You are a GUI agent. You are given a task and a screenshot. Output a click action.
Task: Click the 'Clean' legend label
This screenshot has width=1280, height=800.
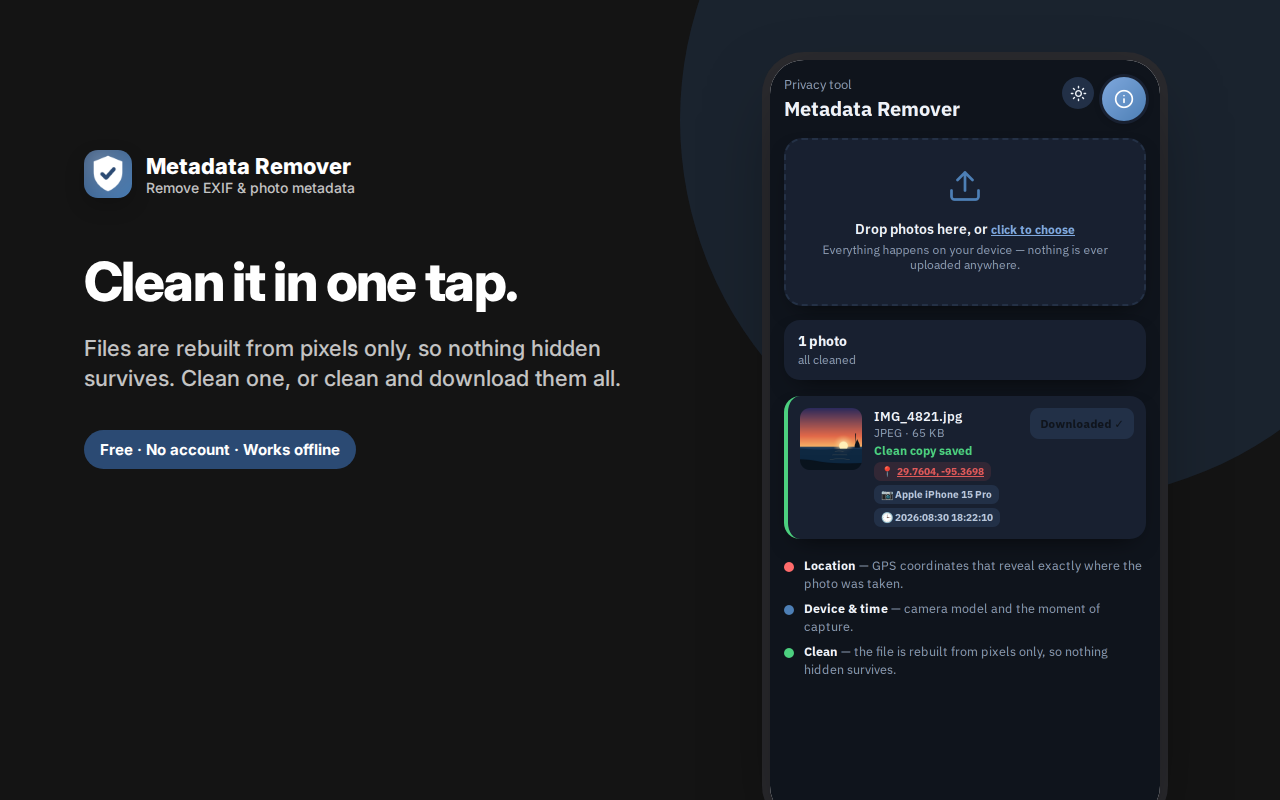coord(821,652)
